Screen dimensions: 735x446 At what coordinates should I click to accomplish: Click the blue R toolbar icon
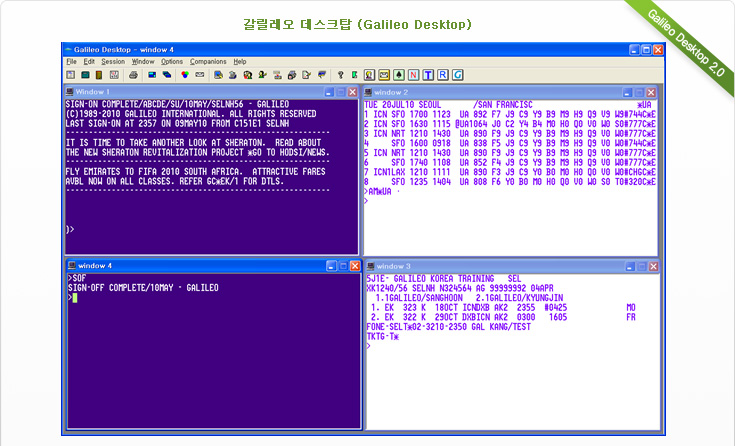tap(442, 75)
